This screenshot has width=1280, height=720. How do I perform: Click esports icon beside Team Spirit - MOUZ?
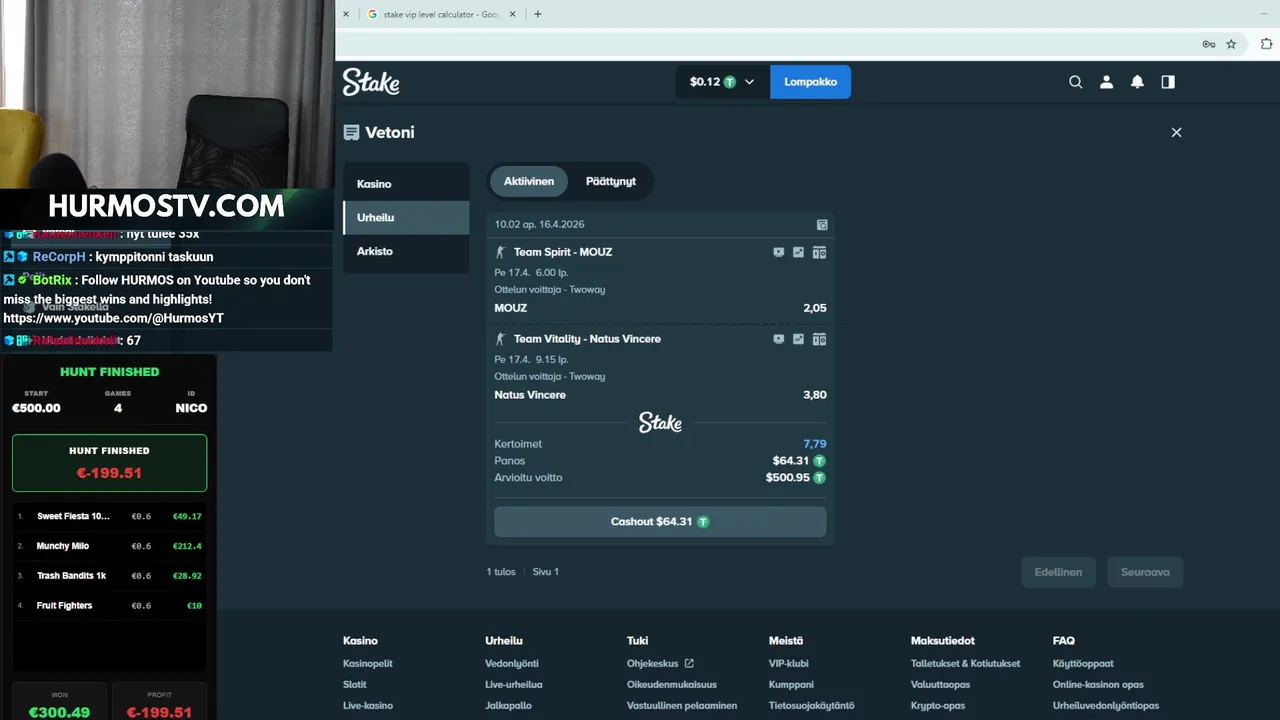coord(500,252)
